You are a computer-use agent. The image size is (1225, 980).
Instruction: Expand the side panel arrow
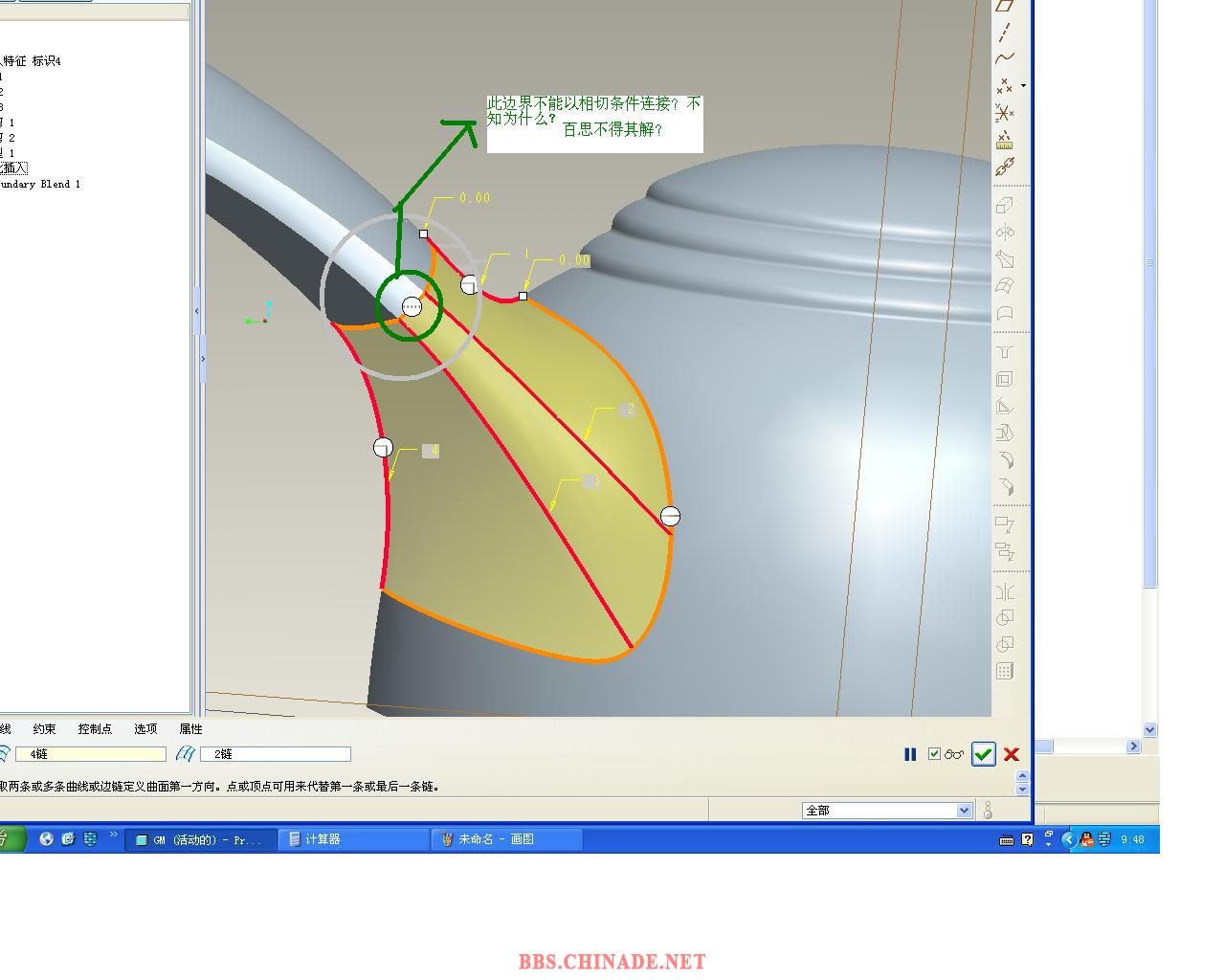[202, 359]
